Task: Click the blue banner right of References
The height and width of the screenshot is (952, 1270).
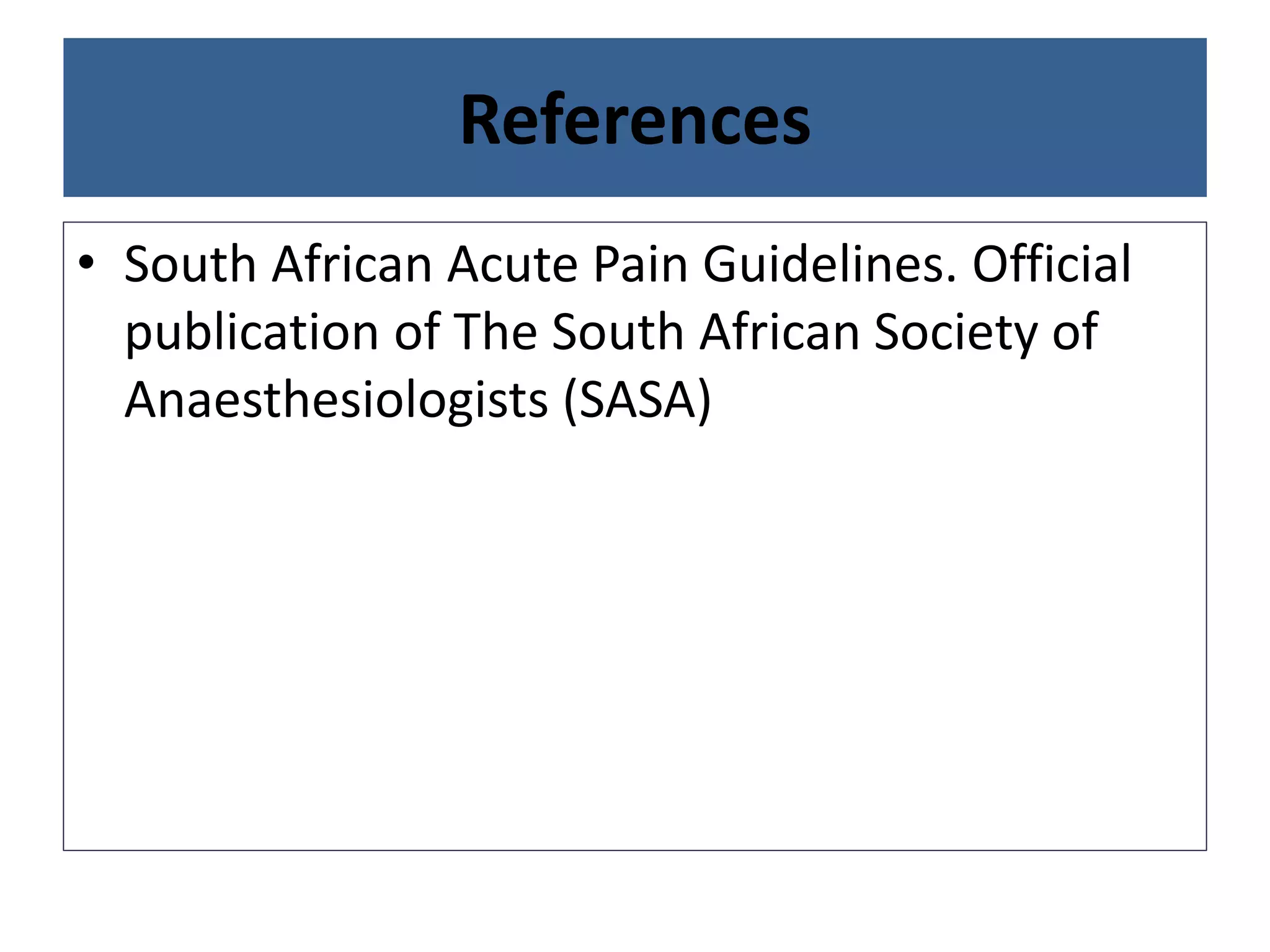Action: [x=1008, y=118]
